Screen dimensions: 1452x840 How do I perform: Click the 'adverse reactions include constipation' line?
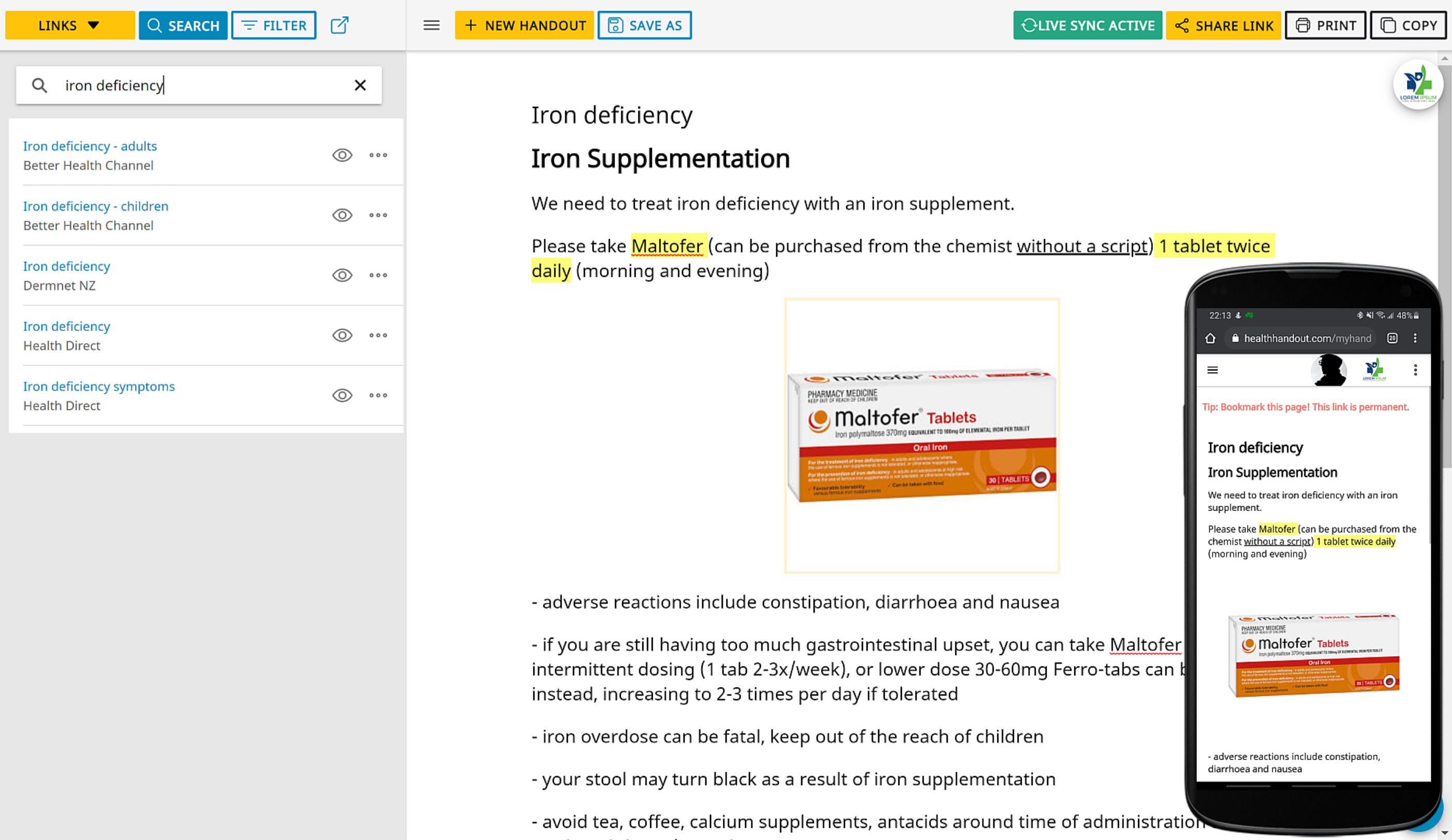[795, 602]
